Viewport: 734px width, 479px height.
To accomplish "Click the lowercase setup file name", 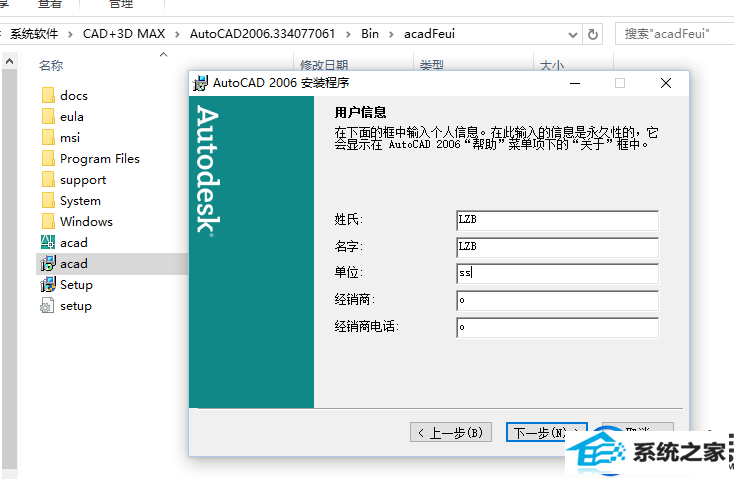I will pyautogui.click(x=76, y=306).
